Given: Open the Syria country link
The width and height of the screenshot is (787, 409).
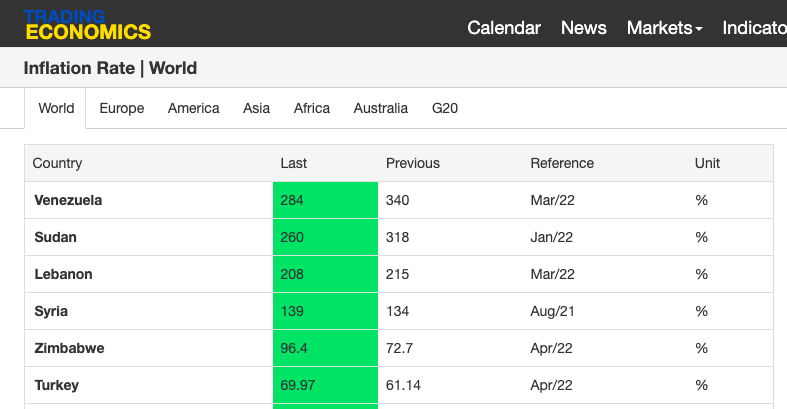Looking at the screenshot, I should click(x=51, y=312).
